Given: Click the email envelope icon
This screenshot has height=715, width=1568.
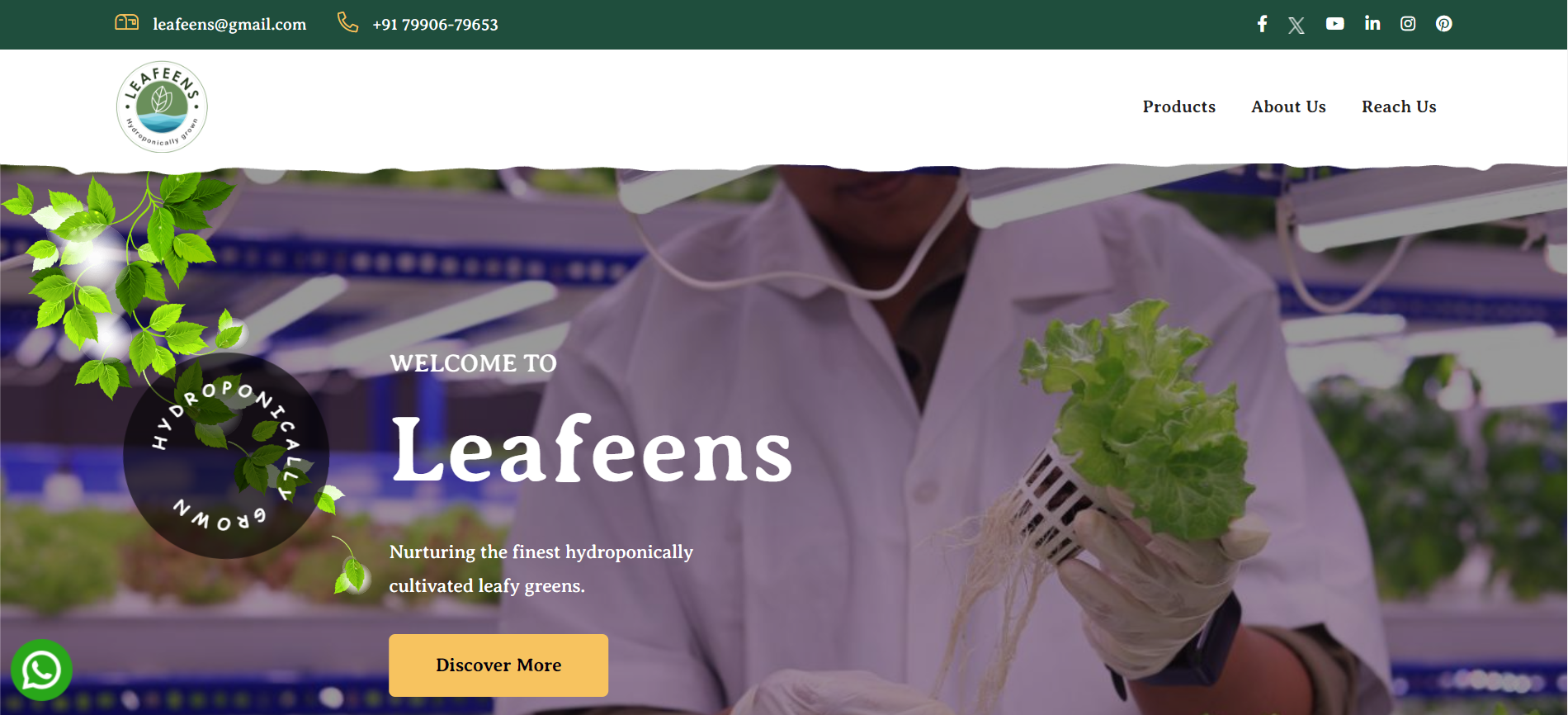Looking at the screenshot, I should 126,22.
